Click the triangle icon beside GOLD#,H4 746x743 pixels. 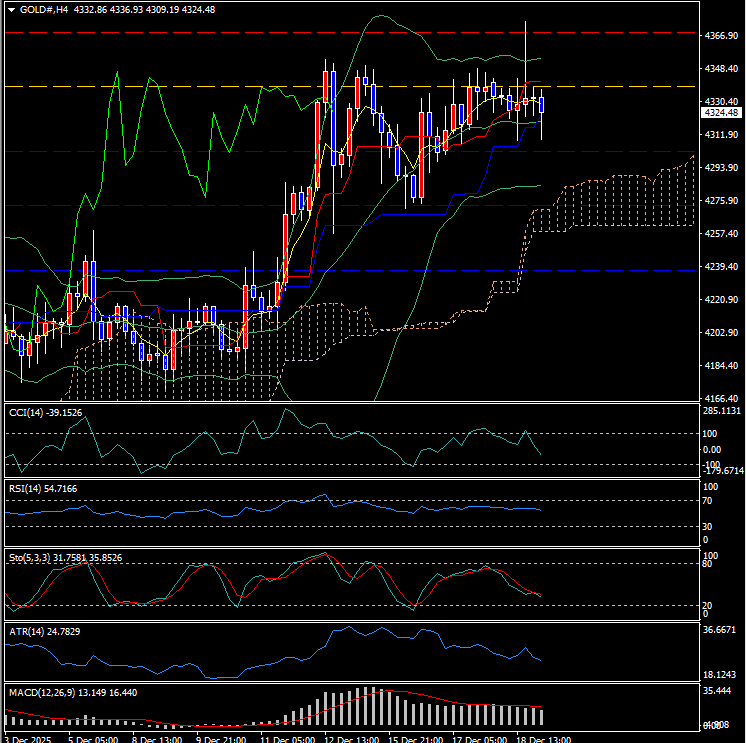click(9, 9)
